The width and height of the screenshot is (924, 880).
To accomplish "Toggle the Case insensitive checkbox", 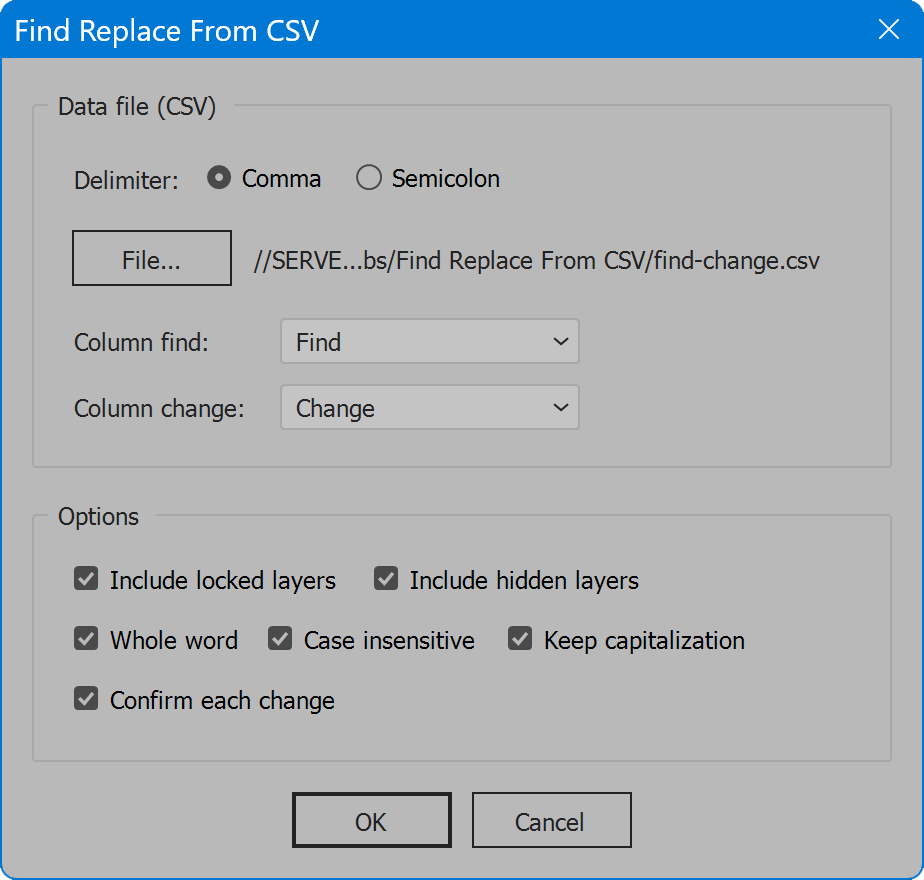I will point(280,639).
